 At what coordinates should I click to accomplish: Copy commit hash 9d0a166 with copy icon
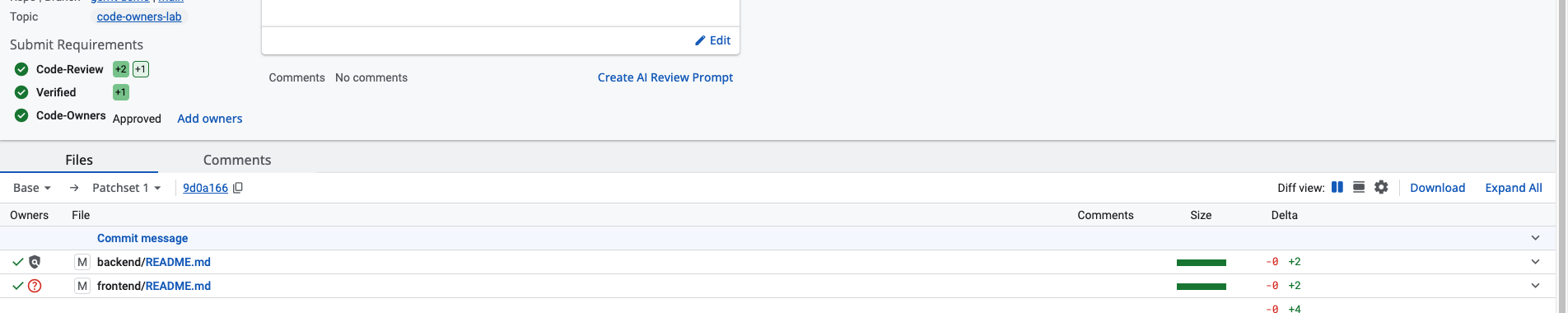coord(238,188)
